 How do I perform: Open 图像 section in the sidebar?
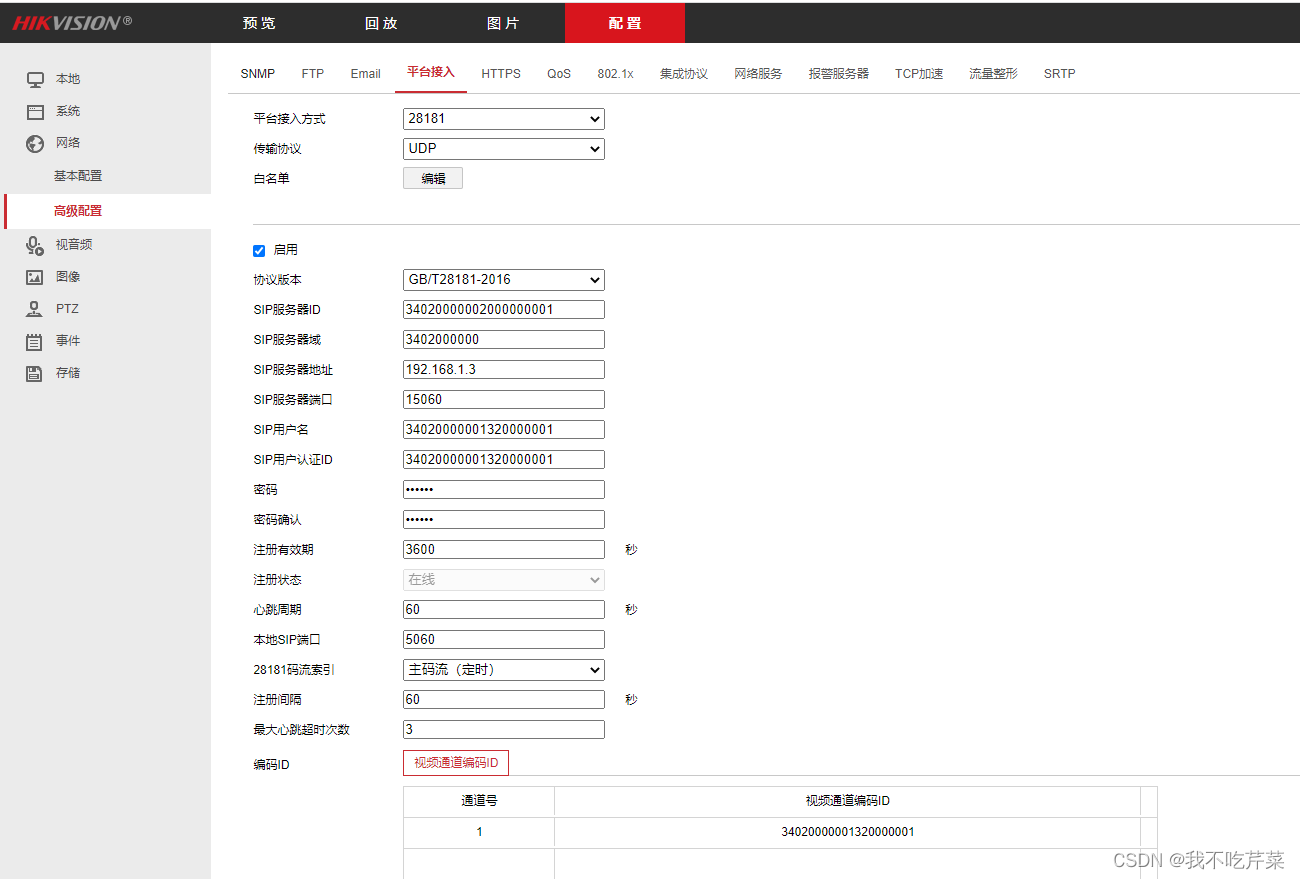(68, 277)
